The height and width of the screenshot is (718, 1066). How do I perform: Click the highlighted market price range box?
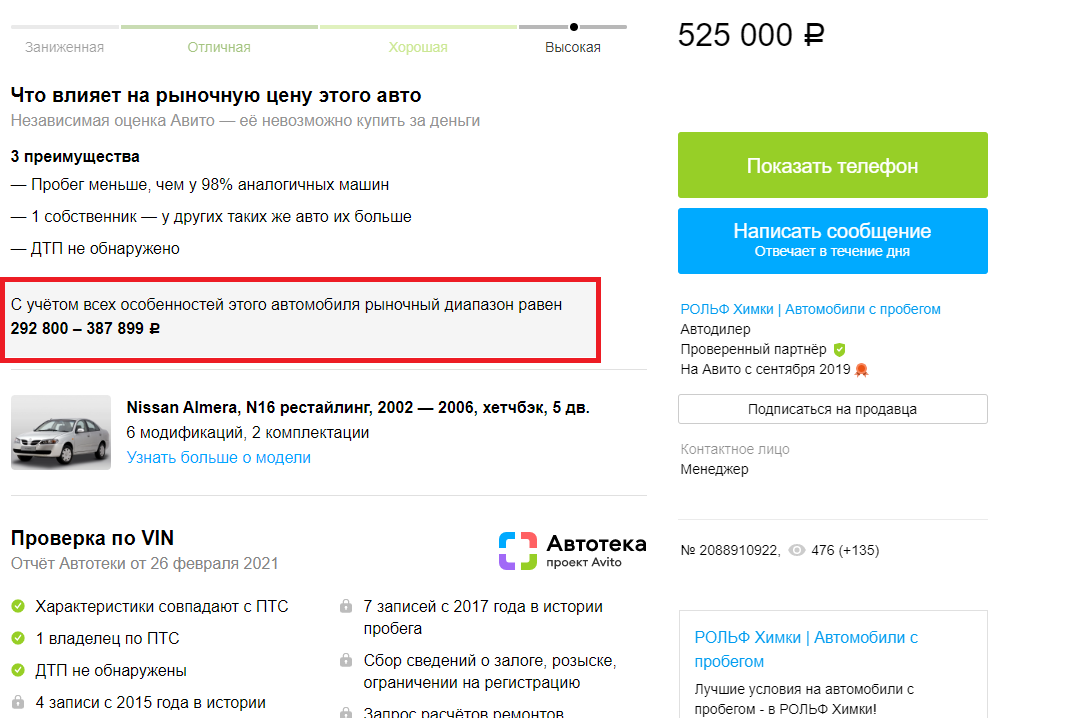coord(300,320)
